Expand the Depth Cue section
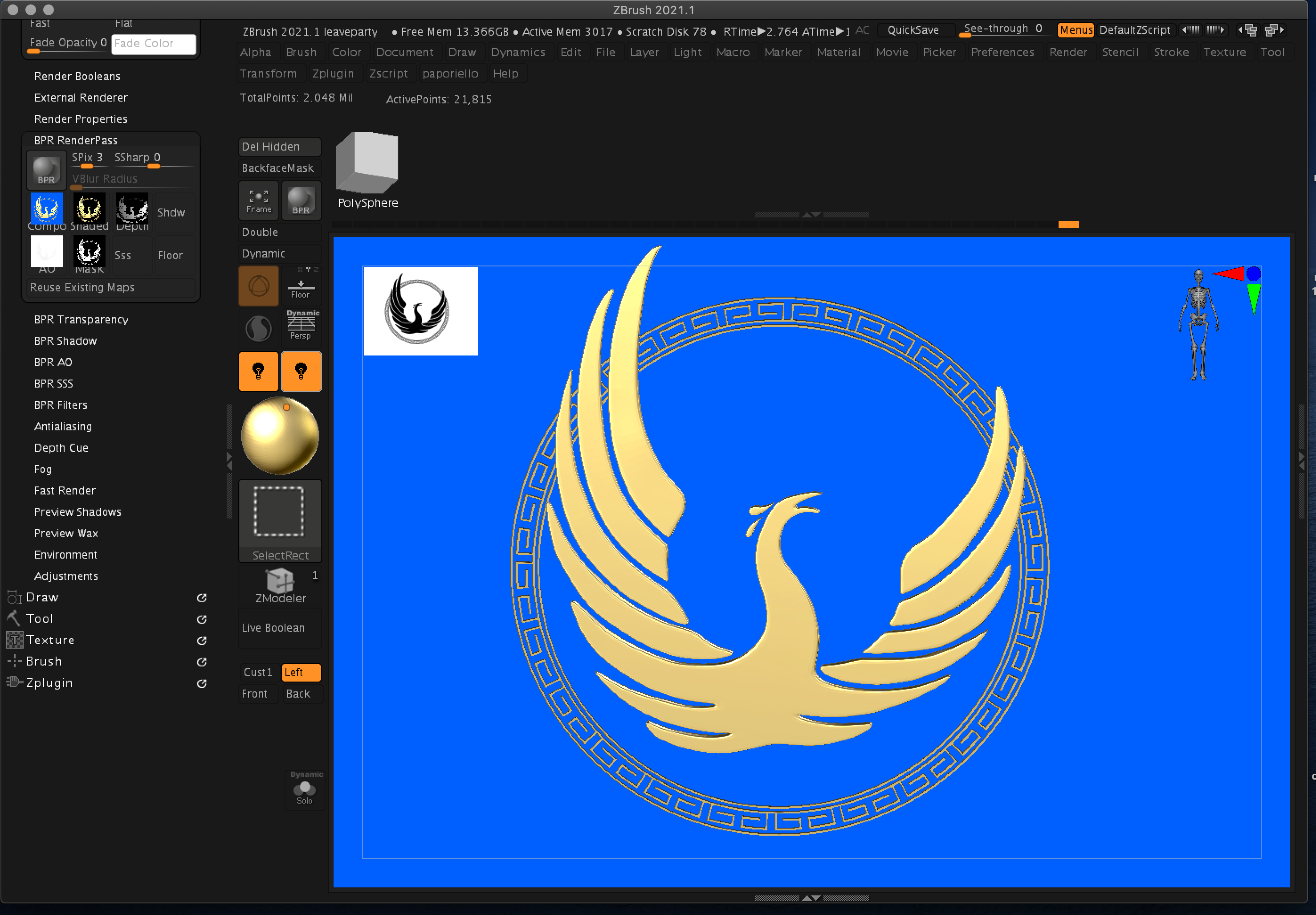 (x=61, y=448)
